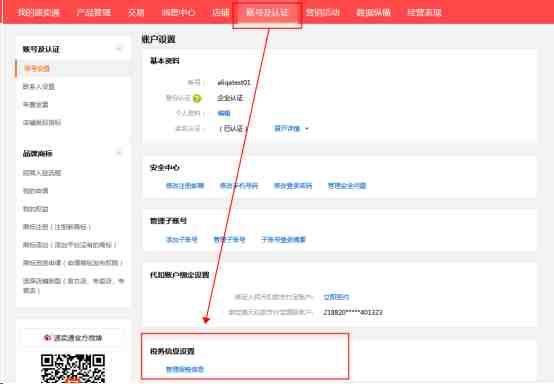Open the last two-line item under 品牌商标
Viewport: 554px width, 384px height.
pos(73,285)
